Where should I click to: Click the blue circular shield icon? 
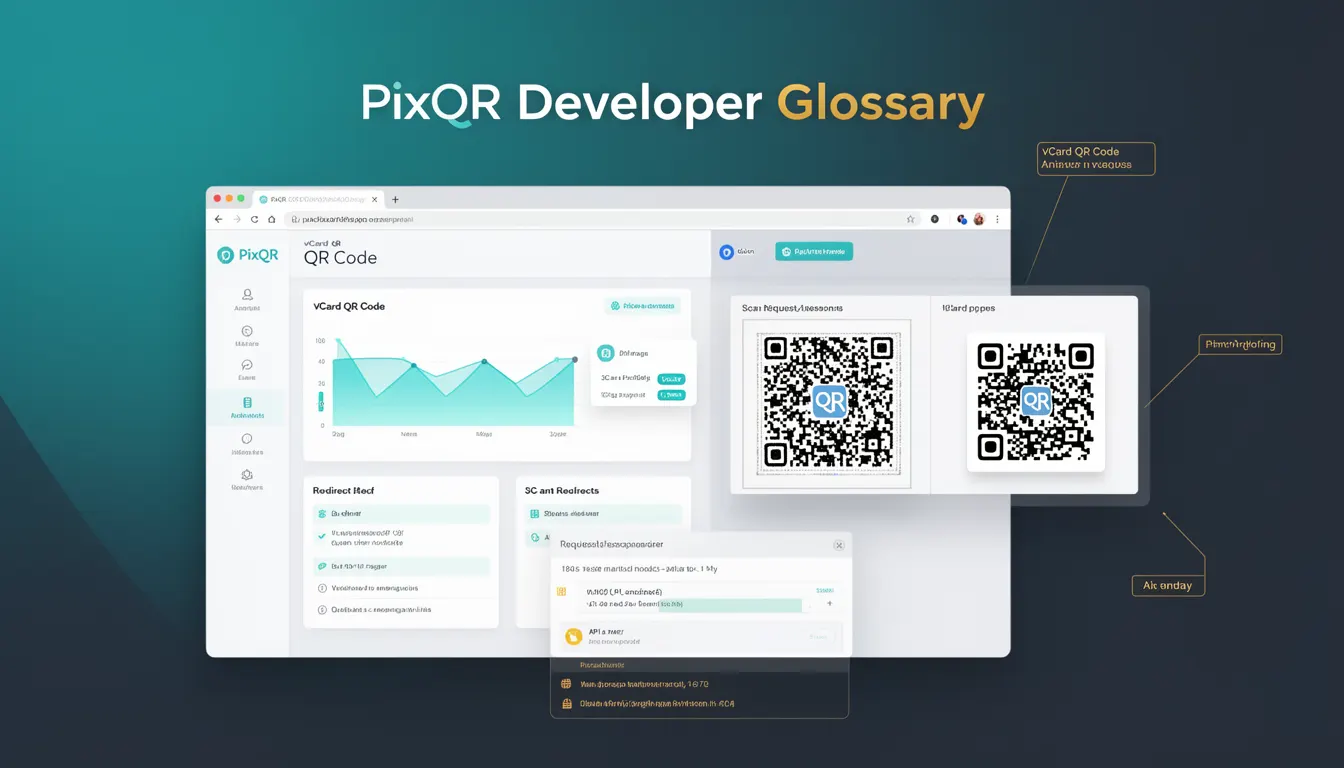point(727,252)
